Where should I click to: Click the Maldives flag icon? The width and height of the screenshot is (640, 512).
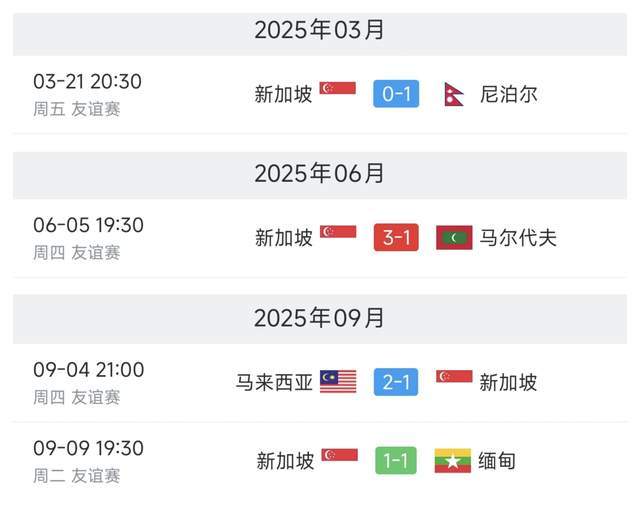[x=454, y=238]
